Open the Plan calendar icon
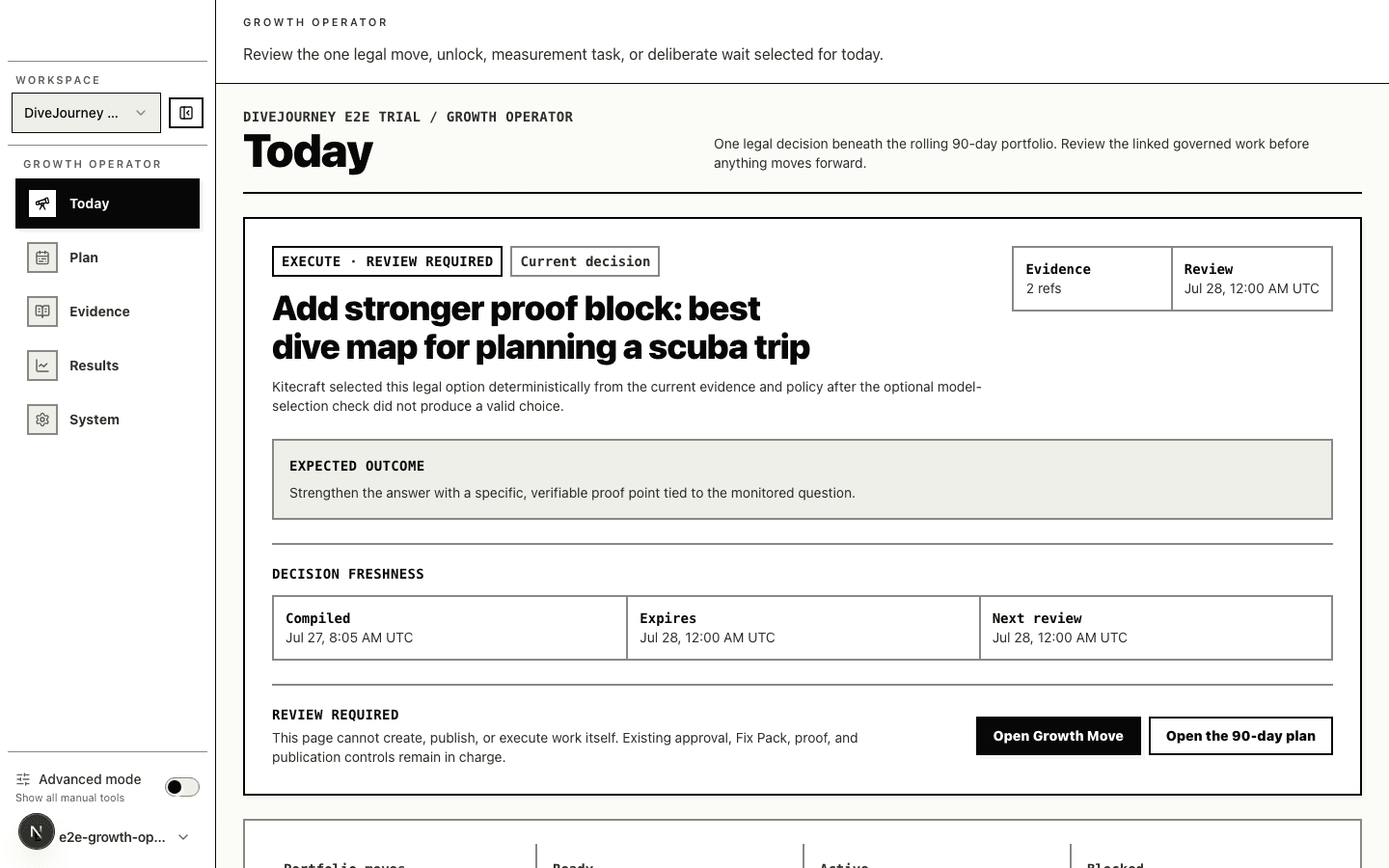The height and width of the screenshot is (868, 1389). click(42, 258)
